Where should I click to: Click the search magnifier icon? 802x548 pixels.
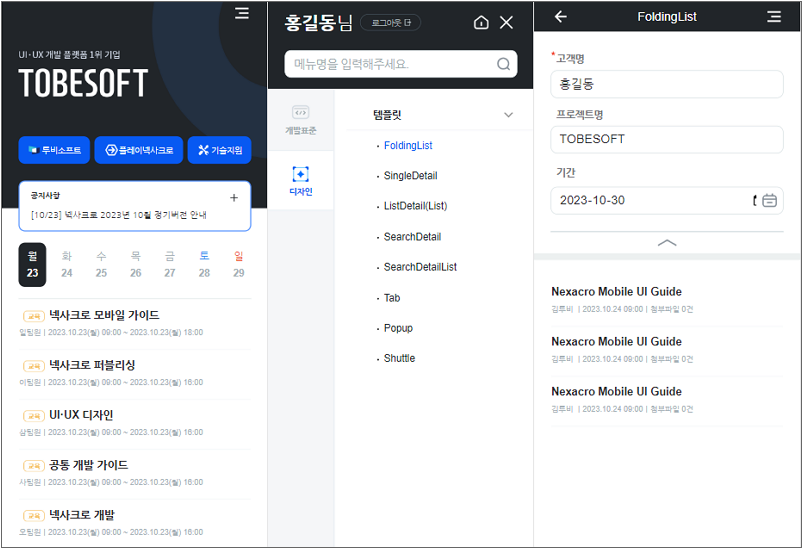point(504,65)
